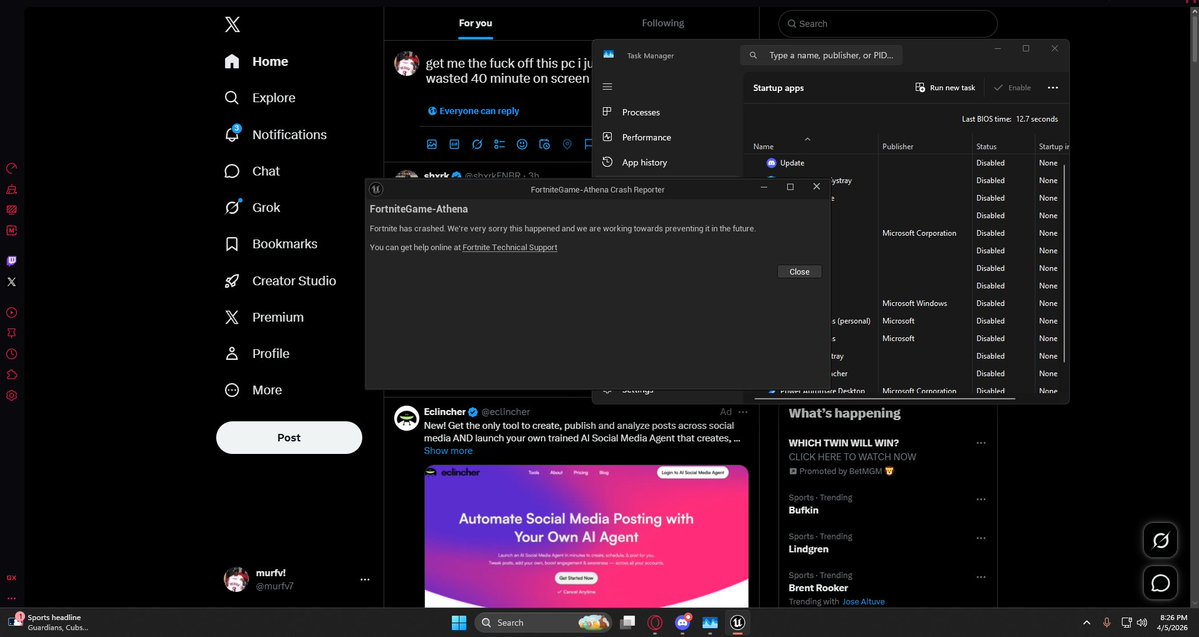Open the Opera GX sidebar settings gear
Viewport: 1199px width, 637px height.
(11, 396)
